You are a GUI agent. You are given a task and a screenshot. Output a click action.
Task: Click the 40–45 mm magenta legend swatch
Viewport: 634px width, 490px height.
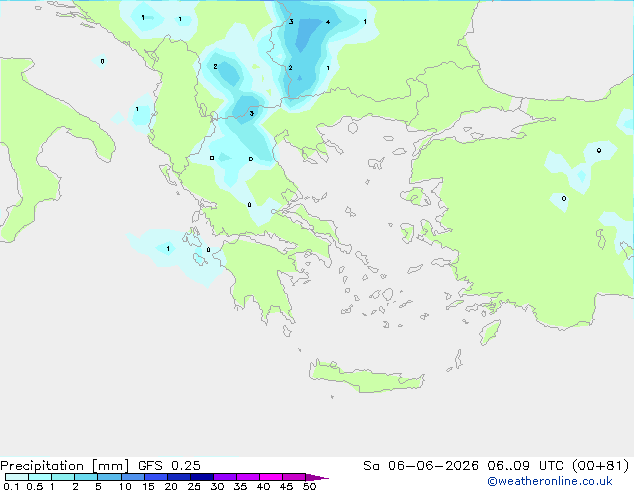click(271, 477)
